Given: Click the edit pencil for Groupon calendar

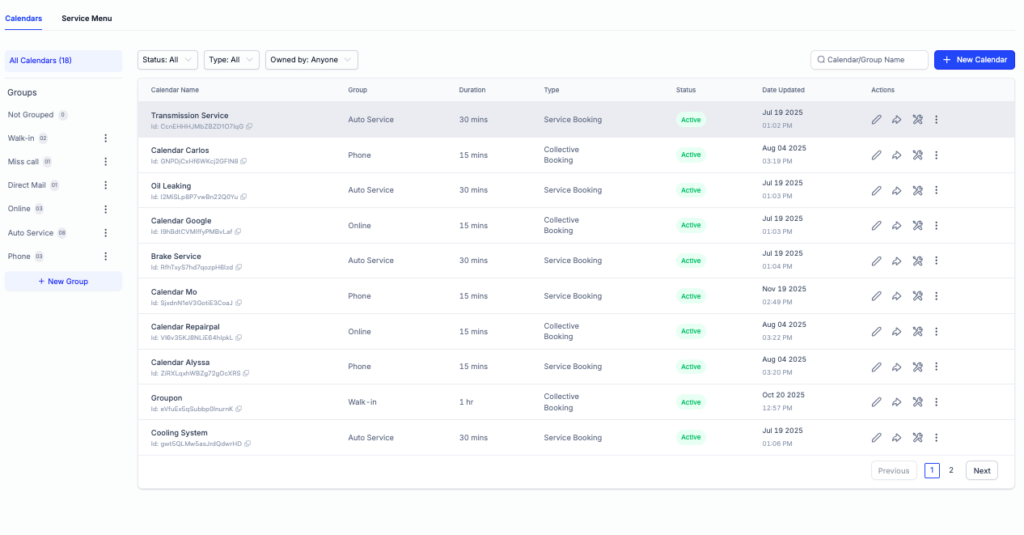Looking at the screenshot, I should [876, 402].
